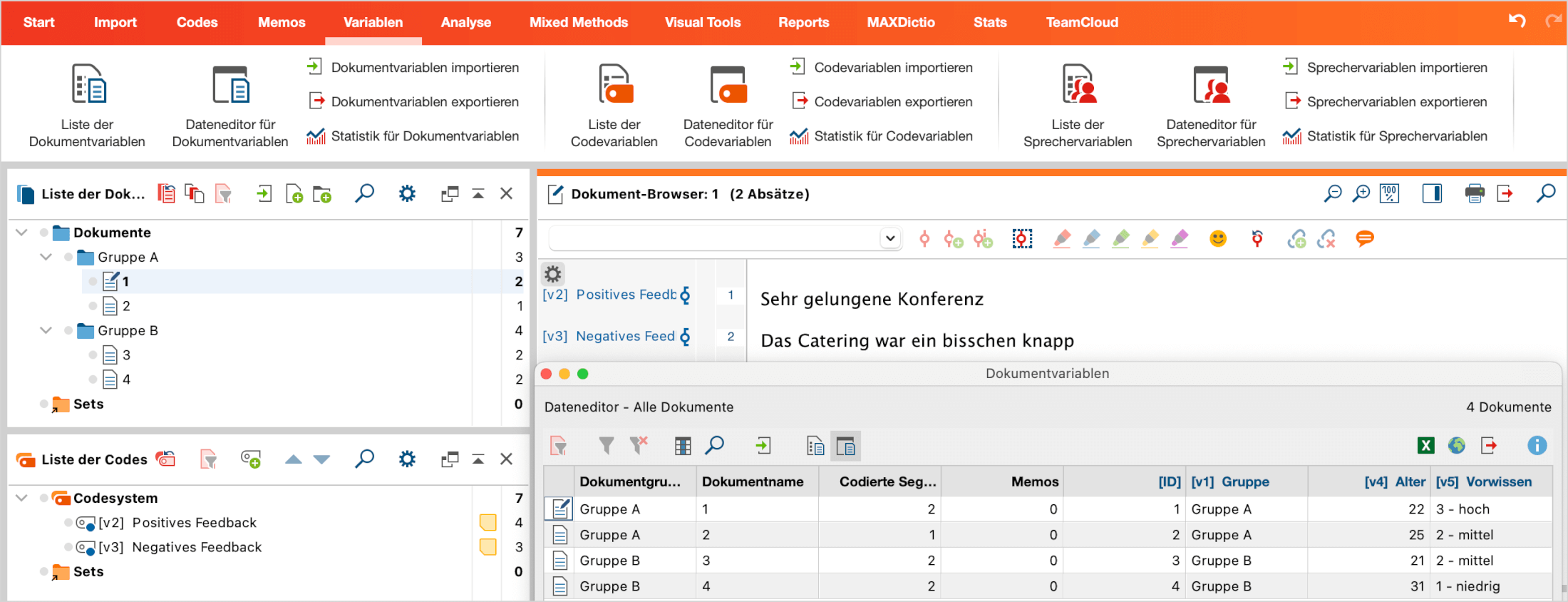
Task: Click Dokumentvariablen importieren
Action: point(413,67)
